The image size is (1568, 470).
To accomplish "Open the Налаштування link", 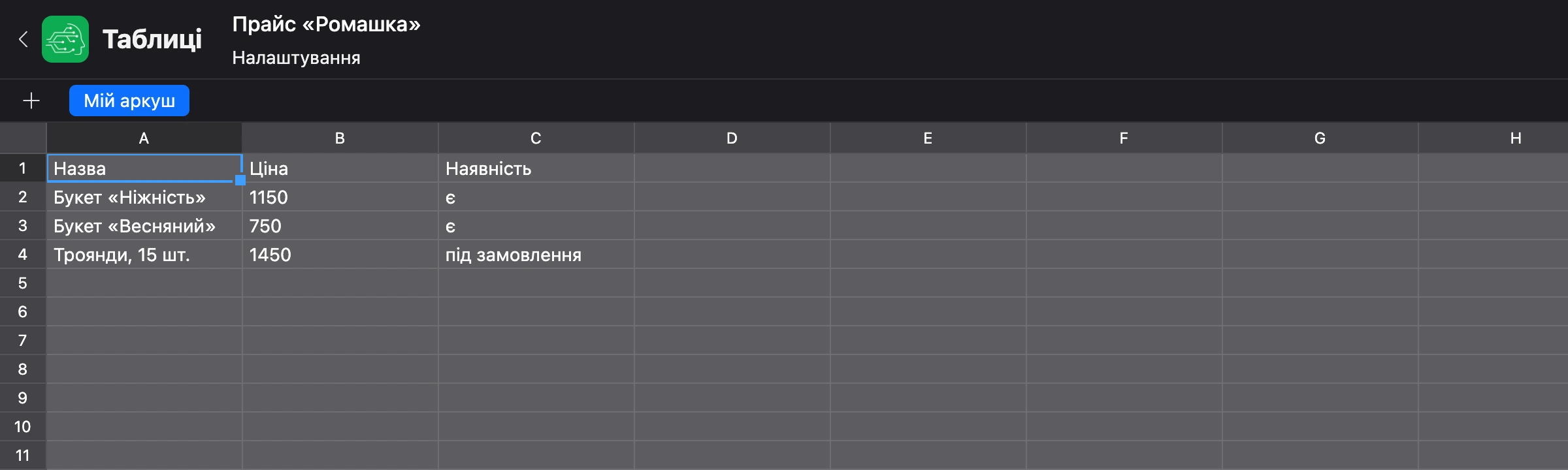I will point(296,58).
